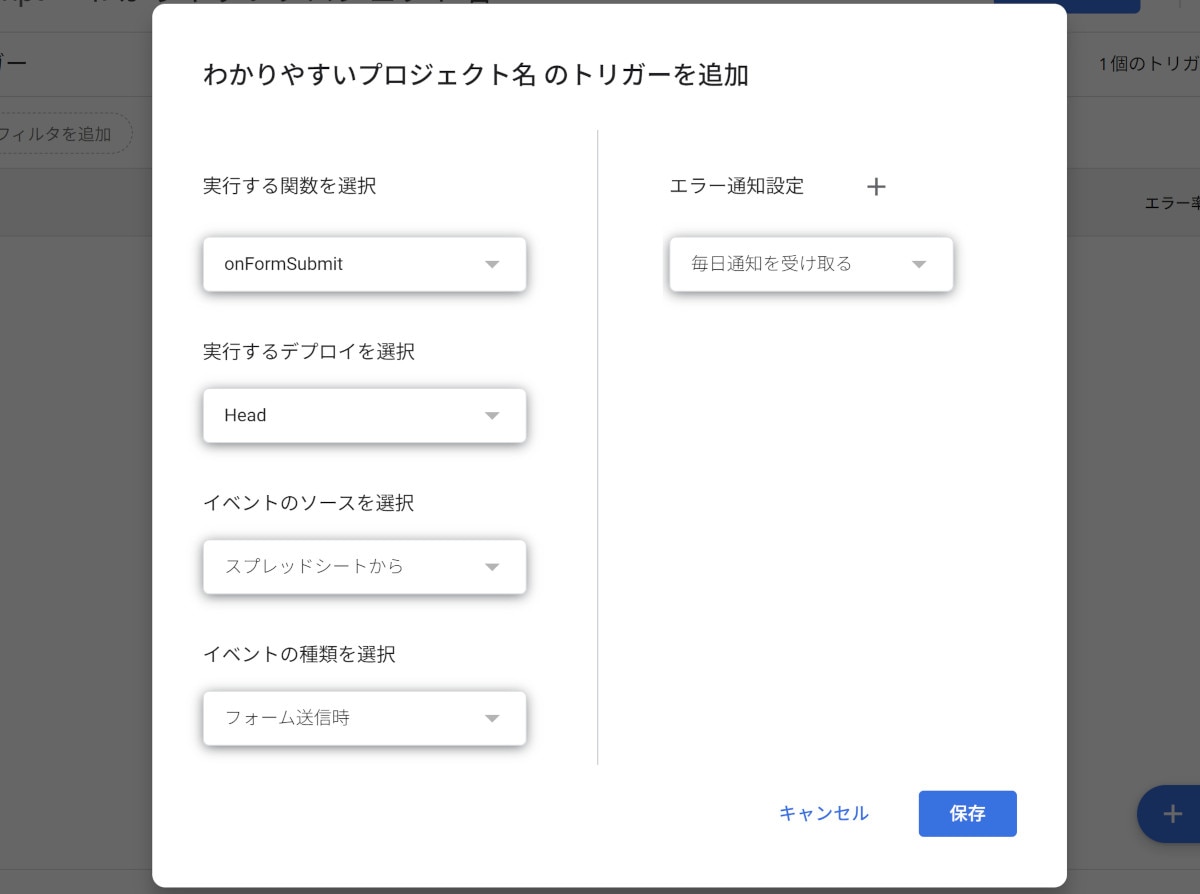Select the onFormSubmit field to change the function

tap(364, 264)
